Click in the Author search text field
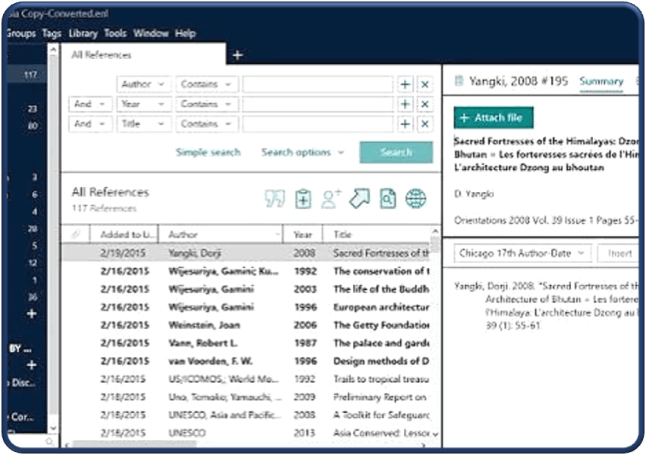The image size is (646, 455). (x=318, y=84)
